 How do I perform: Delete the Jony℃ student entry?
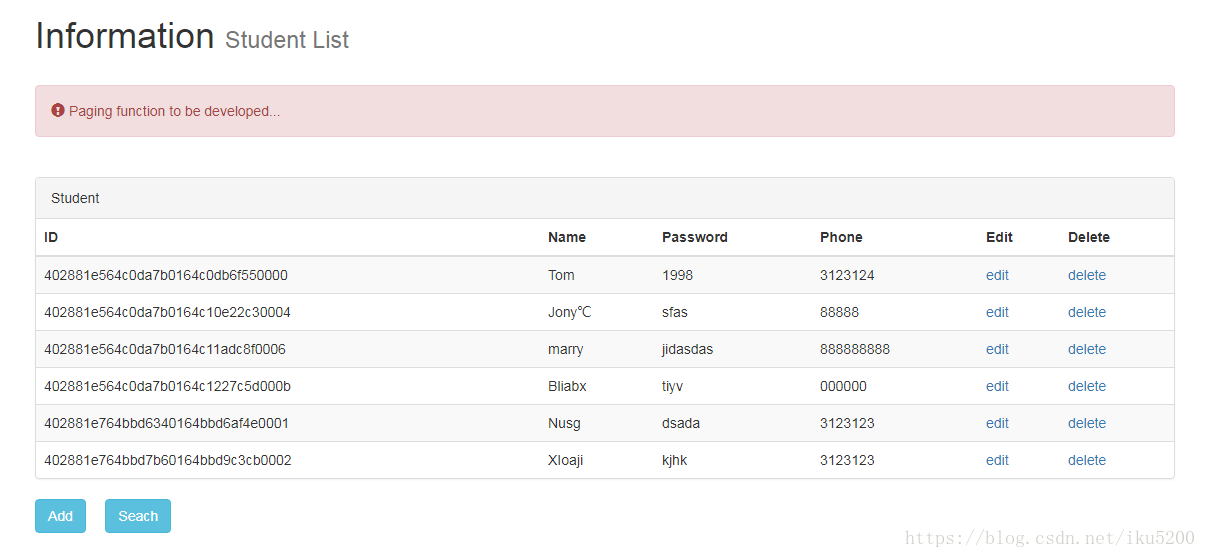point(1086,312)
